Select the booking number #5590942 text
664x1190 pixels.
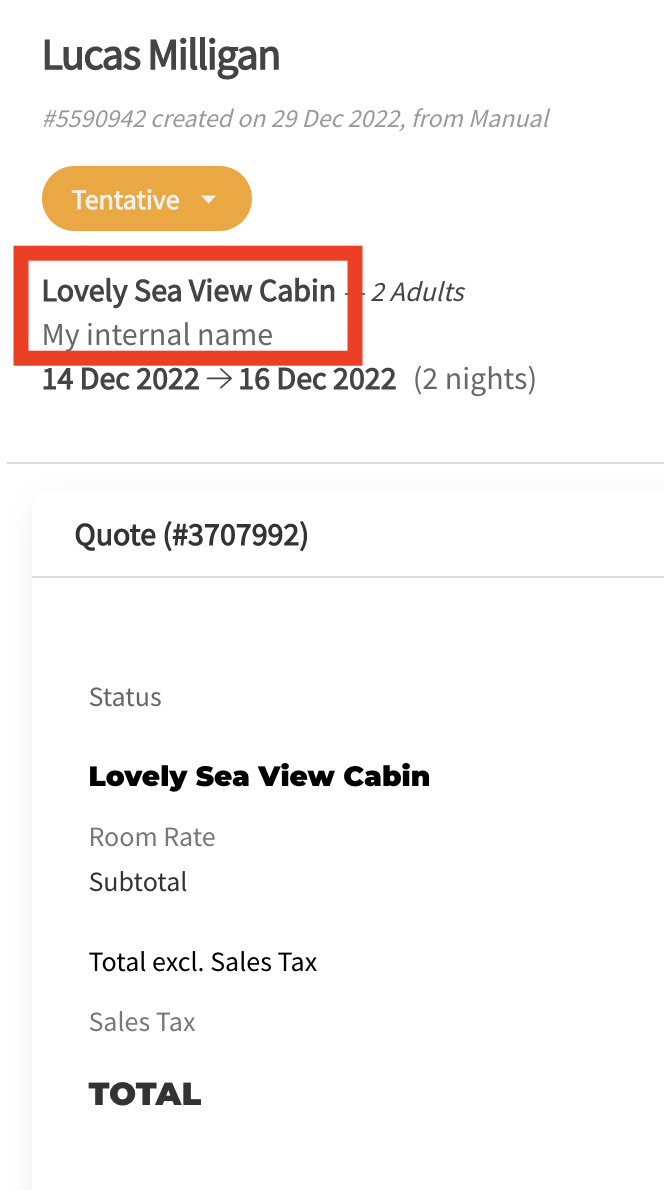[x=94, y=119]
